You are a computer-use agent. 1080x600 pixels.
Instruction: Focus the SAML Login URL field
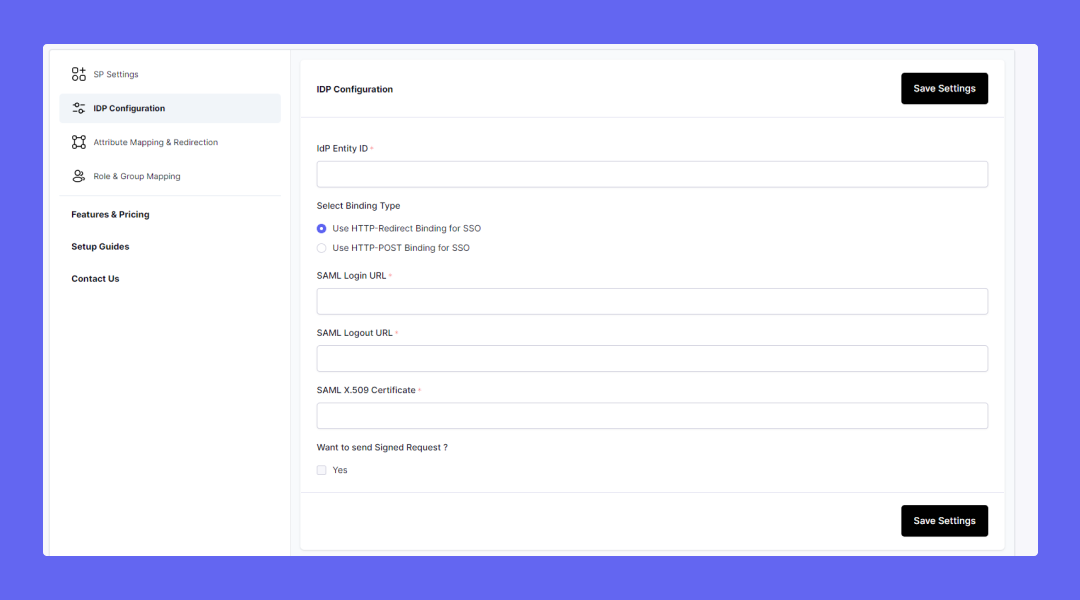652,302
